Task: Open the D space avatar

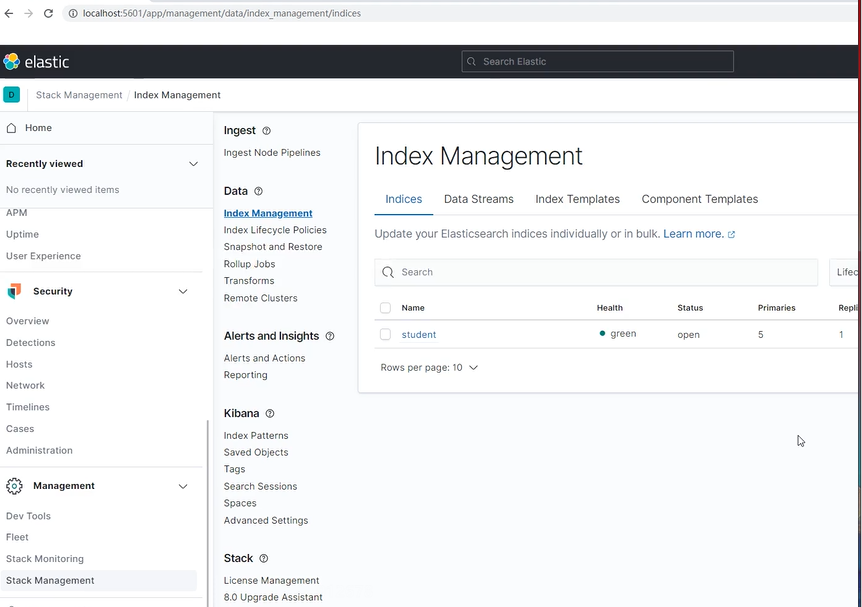Action: (x=12, y=95)
